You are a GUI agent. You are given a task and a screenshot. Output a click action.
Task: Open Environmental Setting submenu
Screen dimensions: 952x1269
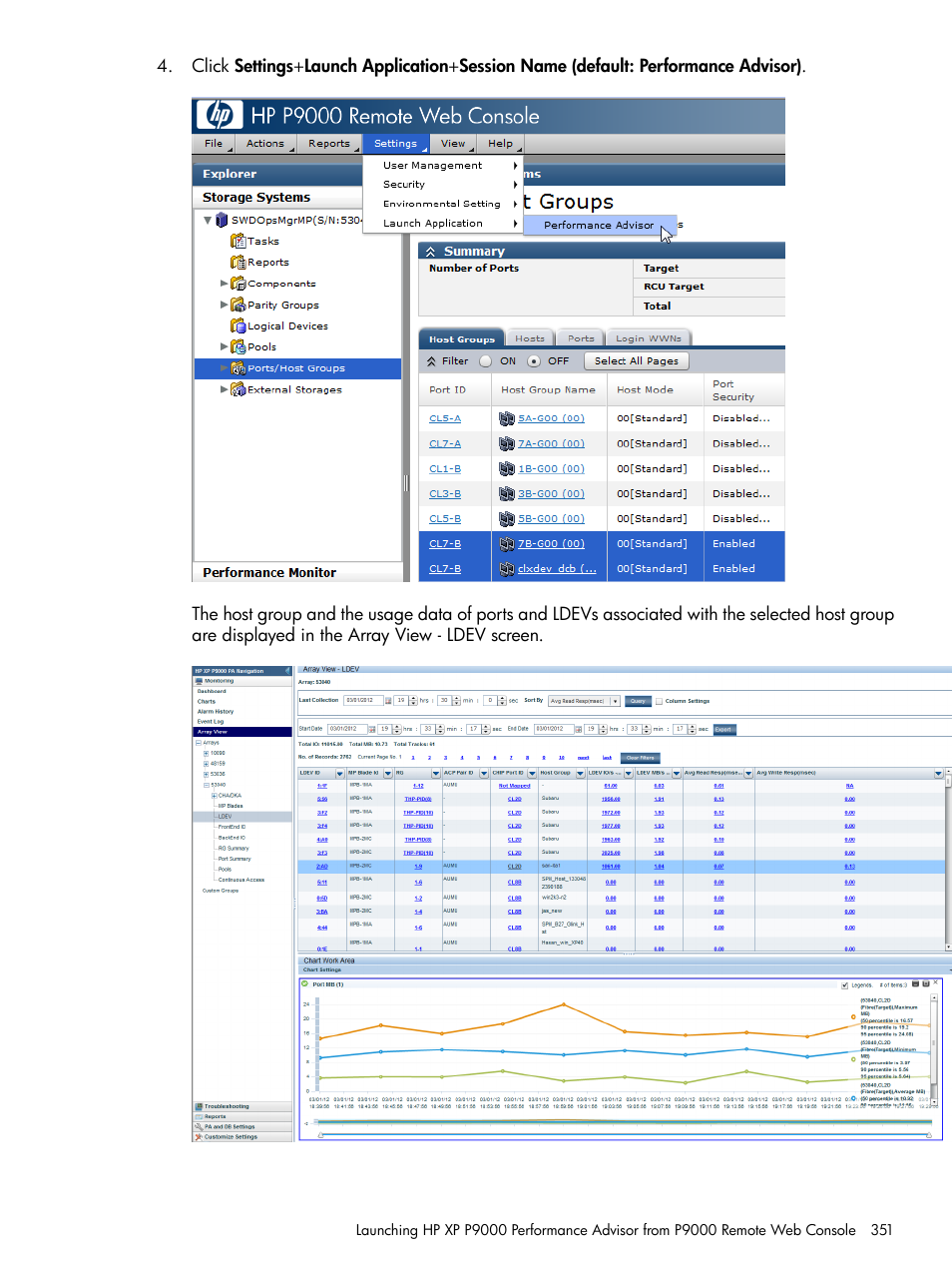pos(443,204)
